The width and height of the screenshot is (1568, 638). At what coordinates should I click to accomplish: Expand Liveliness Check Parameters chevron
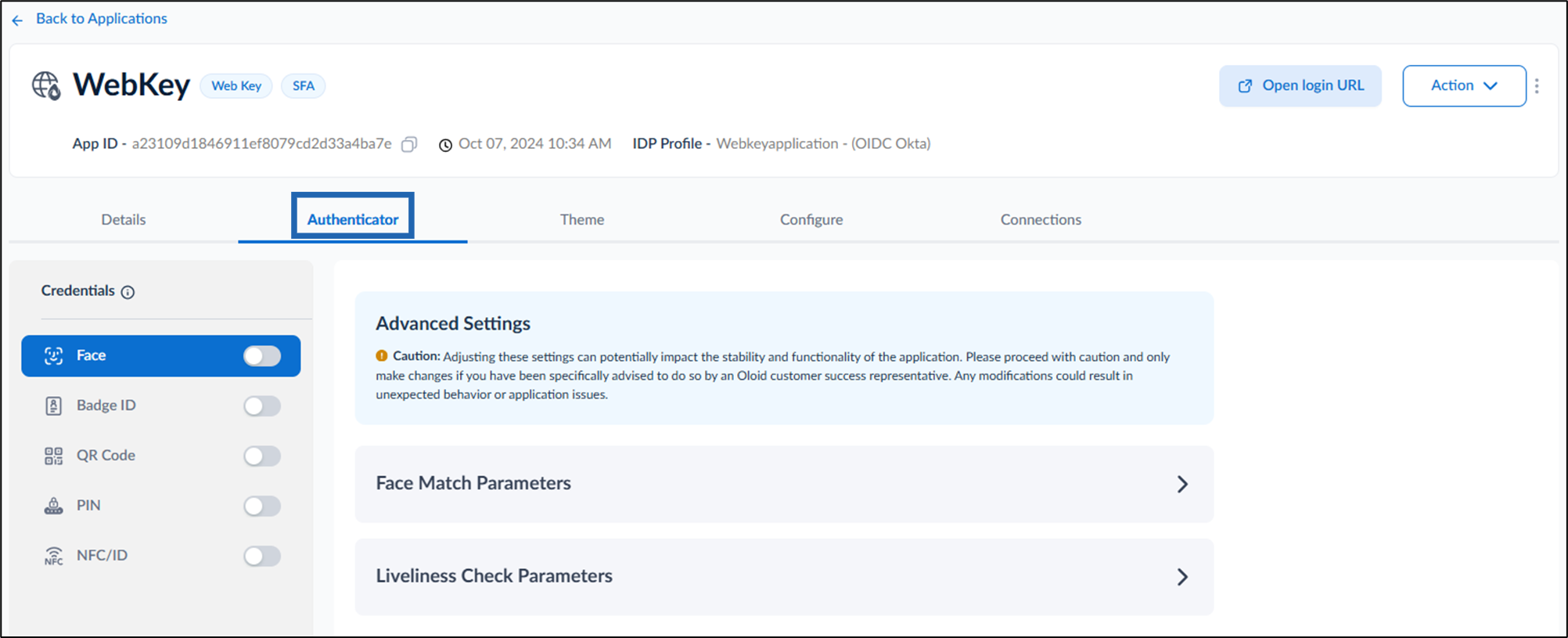1182,578
